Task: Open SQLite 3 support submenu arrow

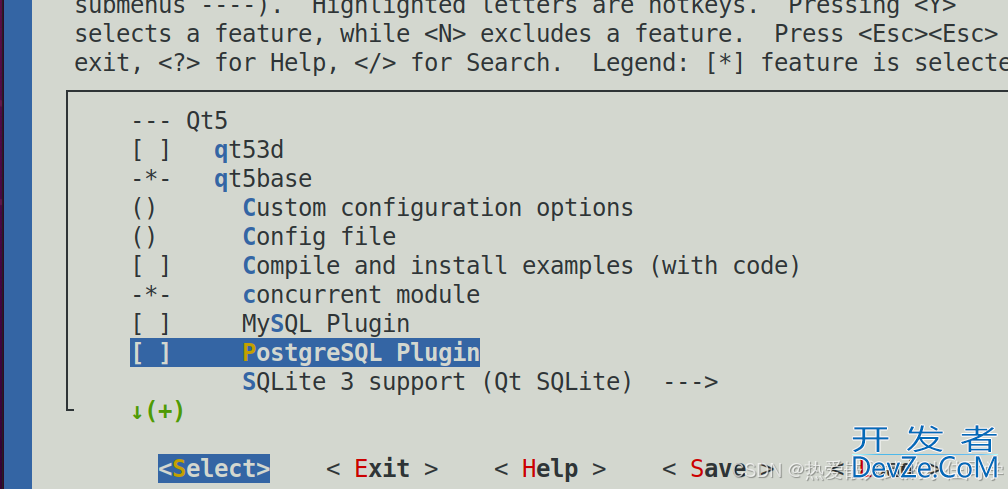Action: tap(690, 382)
